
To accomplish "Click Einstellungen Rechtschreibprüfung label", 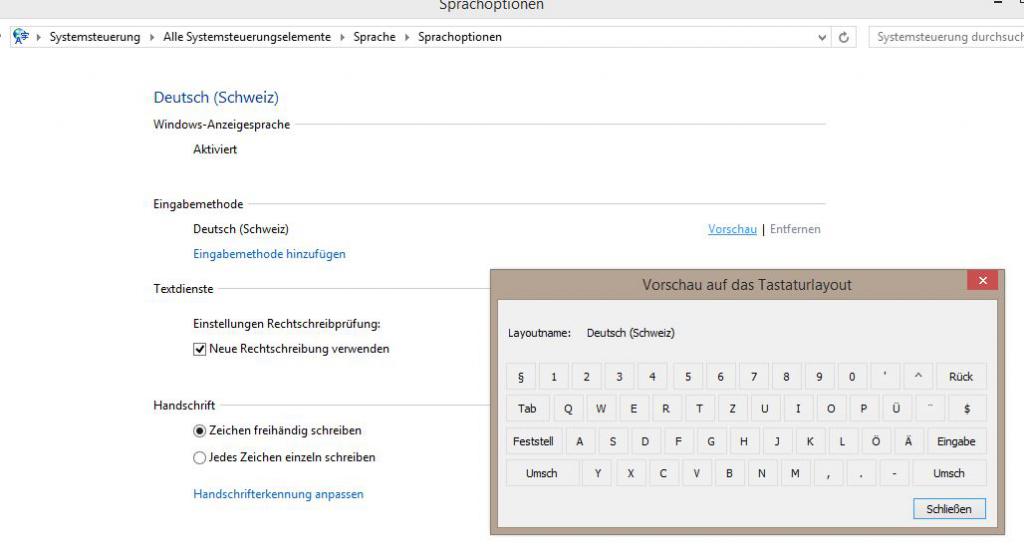I will (287, 324).
